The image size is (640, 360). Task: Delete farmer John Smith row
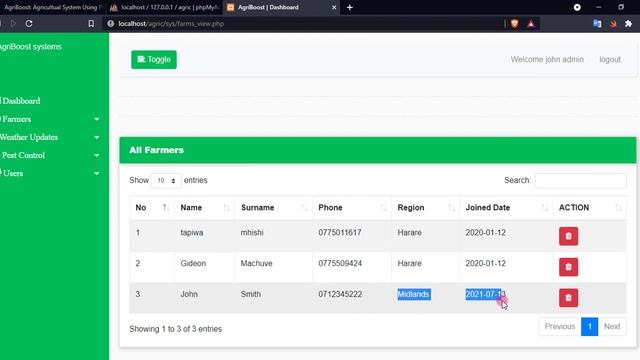coord(568,298)
